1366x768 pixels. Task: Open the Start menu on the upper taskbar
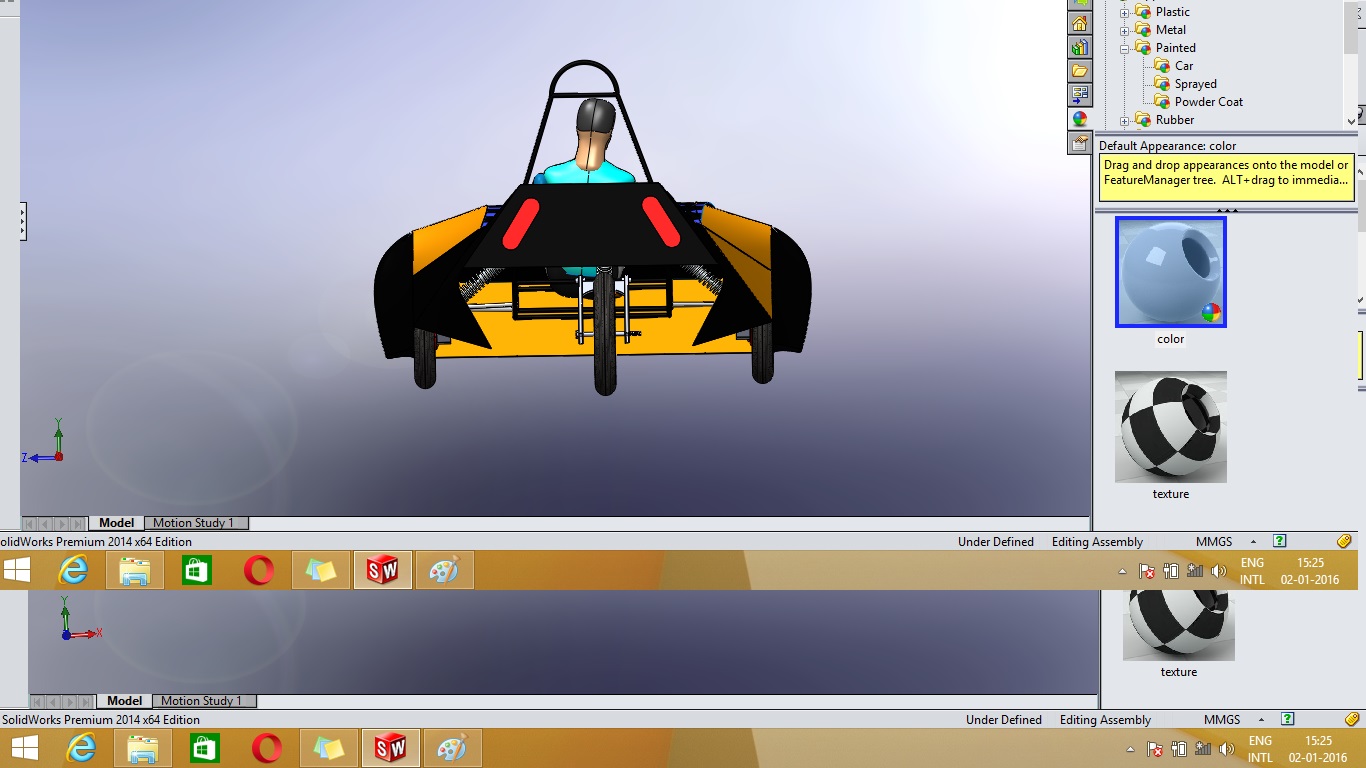click(17, 571)
